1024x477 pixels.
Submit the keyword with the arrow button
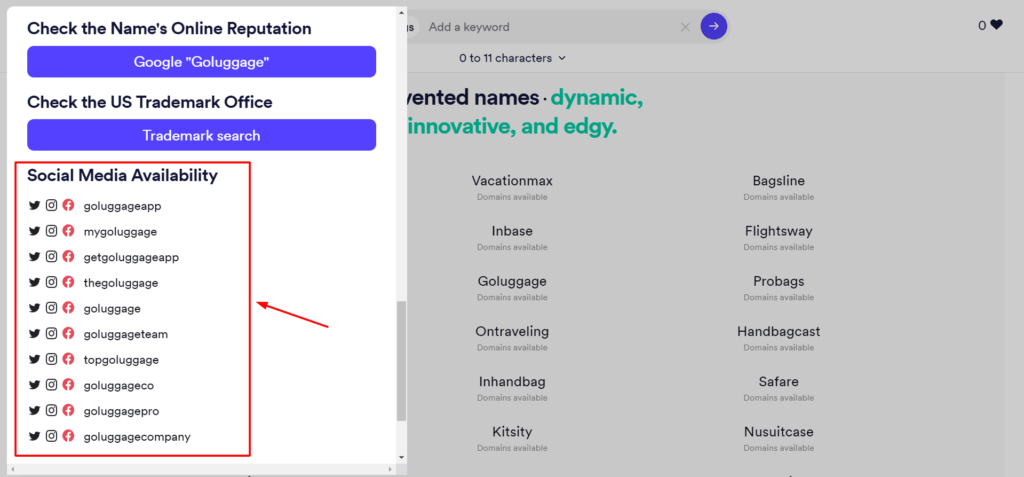[713, 26]
